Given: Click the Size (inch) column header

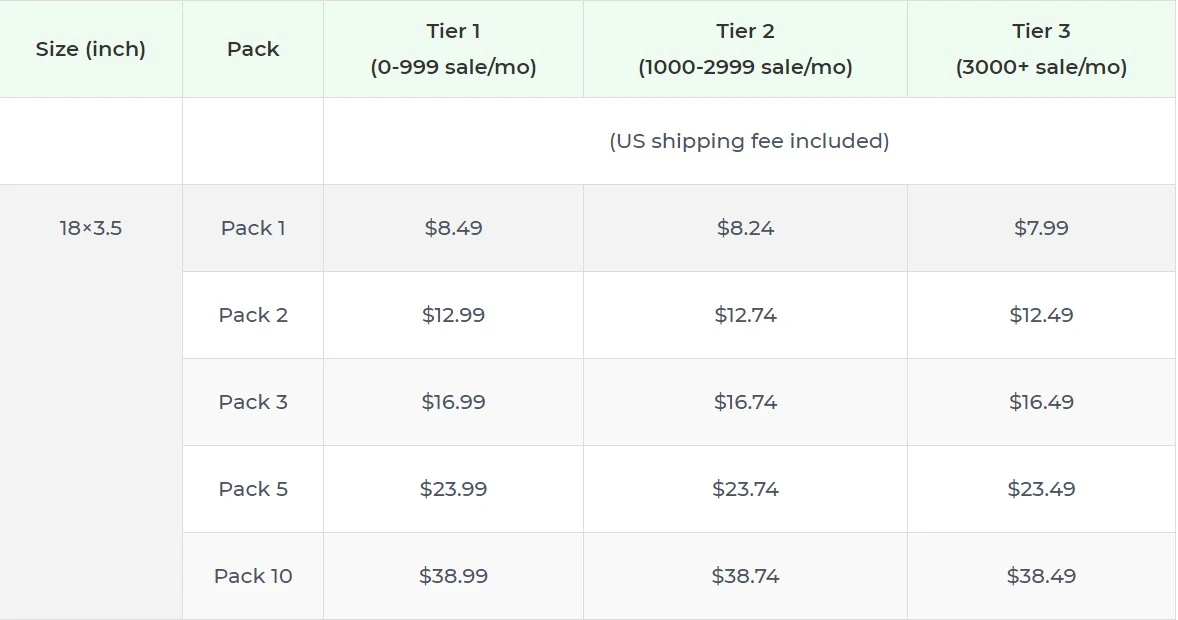Looking at the screenshot, I should 91,49.
